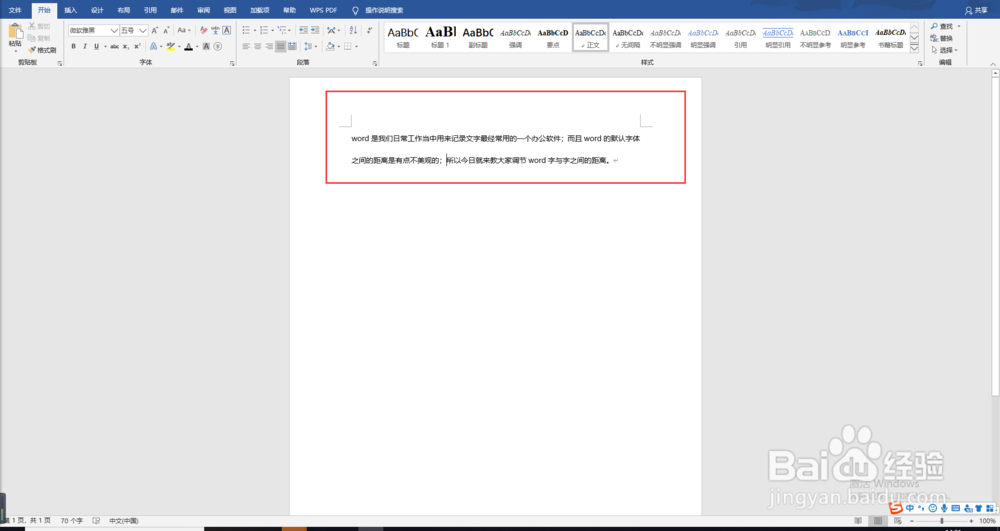Screen dimensions: 1000x531
Task: Click the Paste clipboard icon
Action: (x=15, y=32)
